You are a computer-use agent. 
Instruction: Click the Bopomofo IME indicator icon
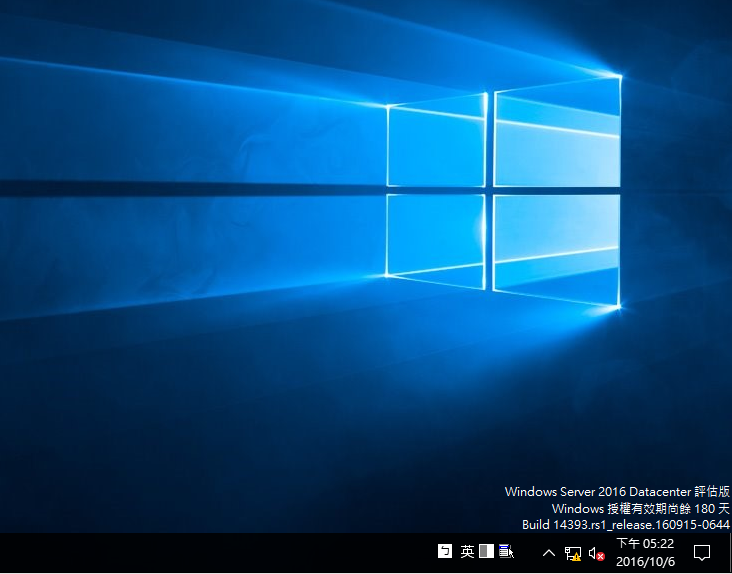click(x=444, y=551)
